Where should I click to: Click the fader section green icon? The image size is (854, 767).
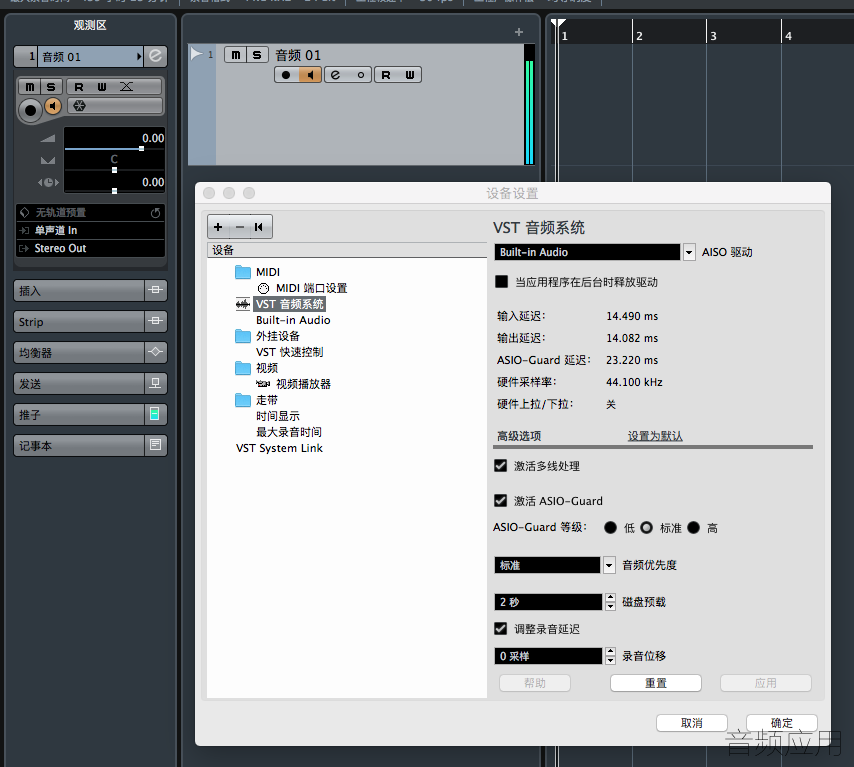[156, 415]
